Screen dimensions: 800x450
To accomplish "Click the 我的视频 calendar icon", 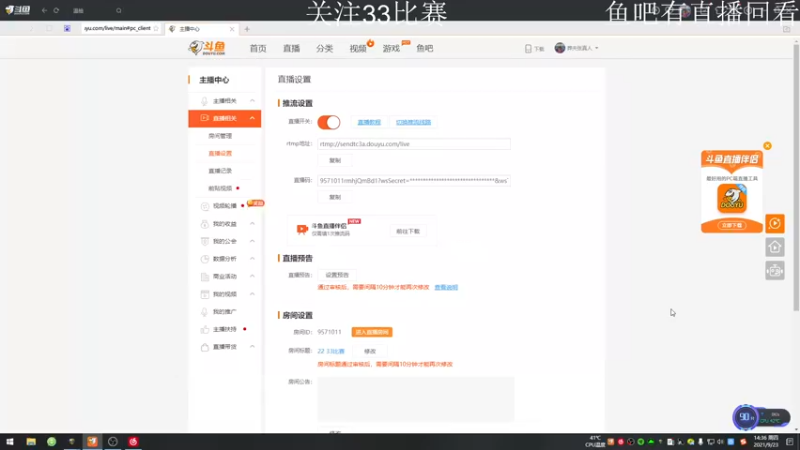I will 205,294.
